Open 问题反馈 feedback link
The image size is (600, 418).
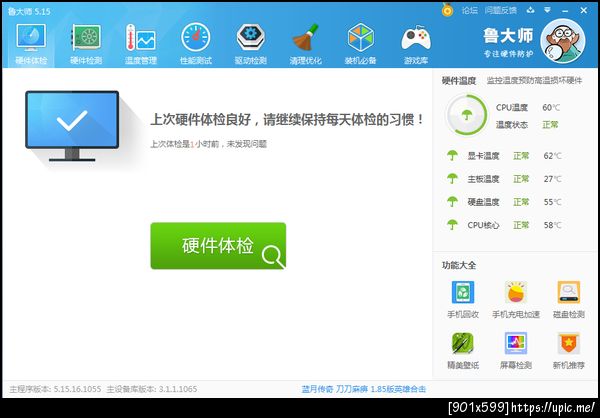click(x=501, y=10)
